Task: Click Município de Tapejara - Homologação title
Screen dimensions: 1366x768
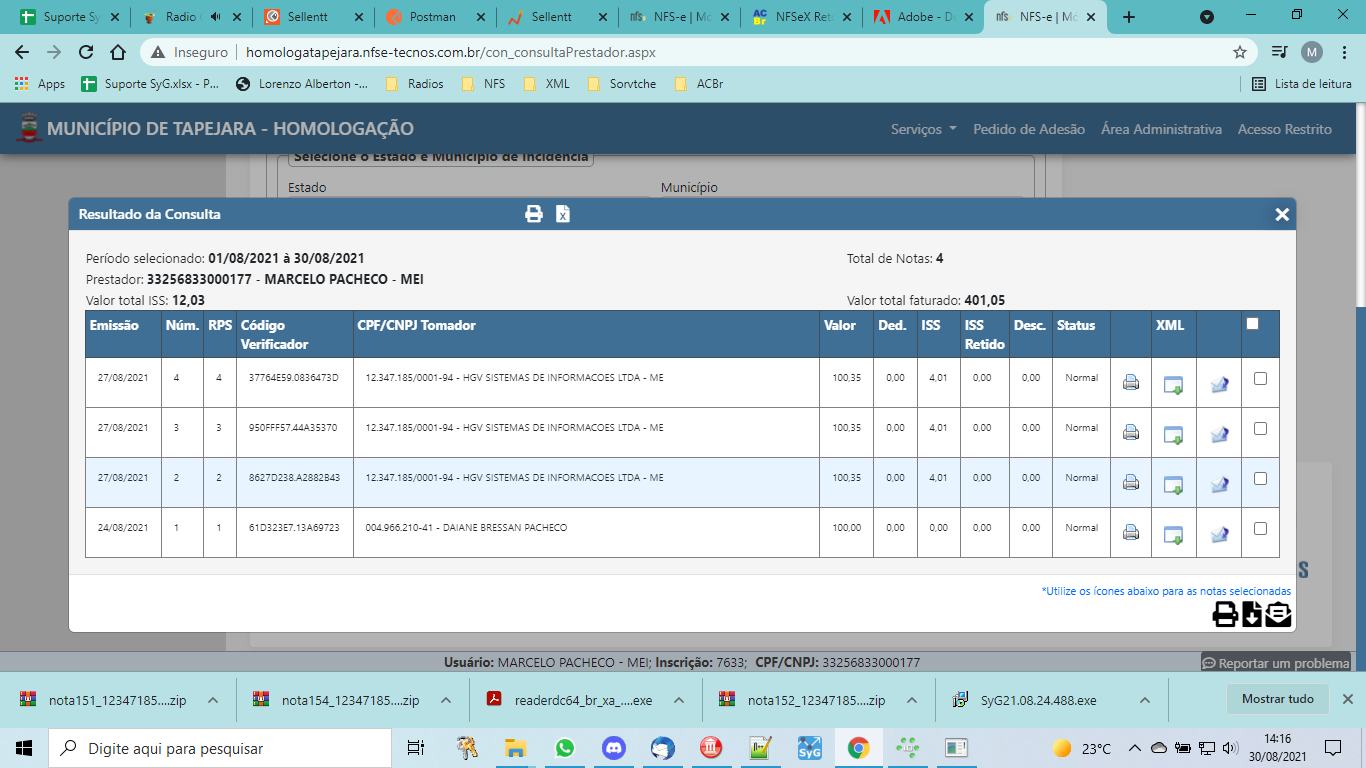Action: click(x=230, y=129)
